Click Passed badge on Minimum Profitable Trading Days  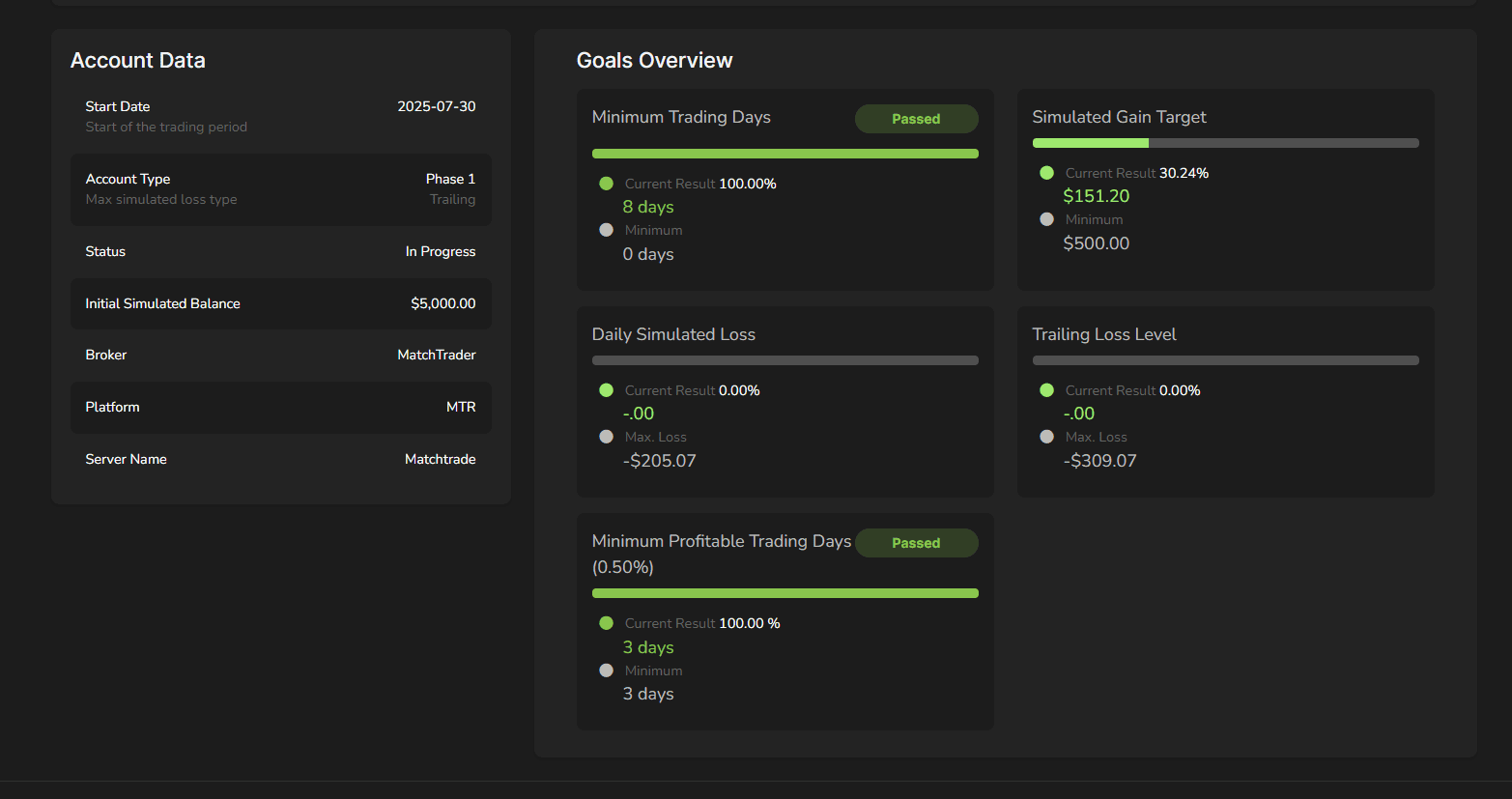pyautogui.click(x=916, y=543)
